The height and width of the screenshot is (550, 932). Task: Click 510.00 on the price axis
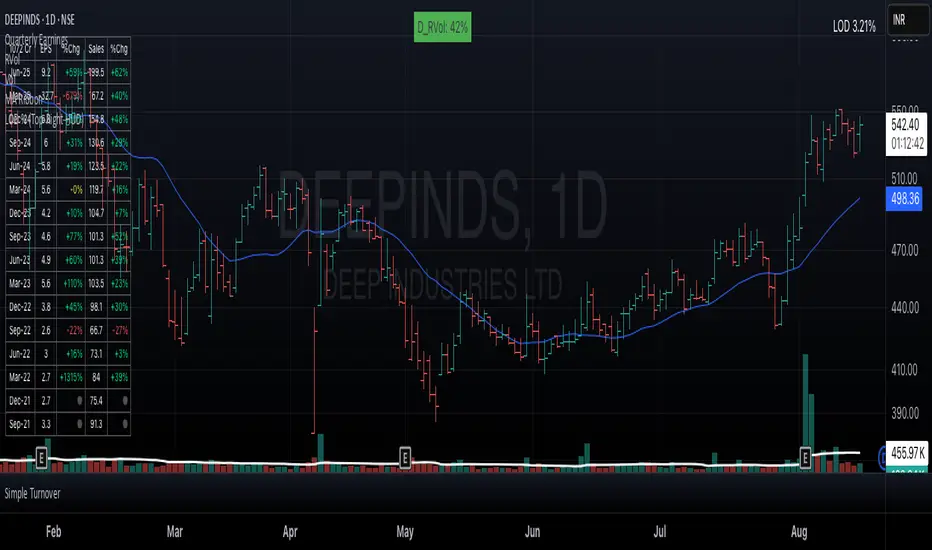coord(905,178)
